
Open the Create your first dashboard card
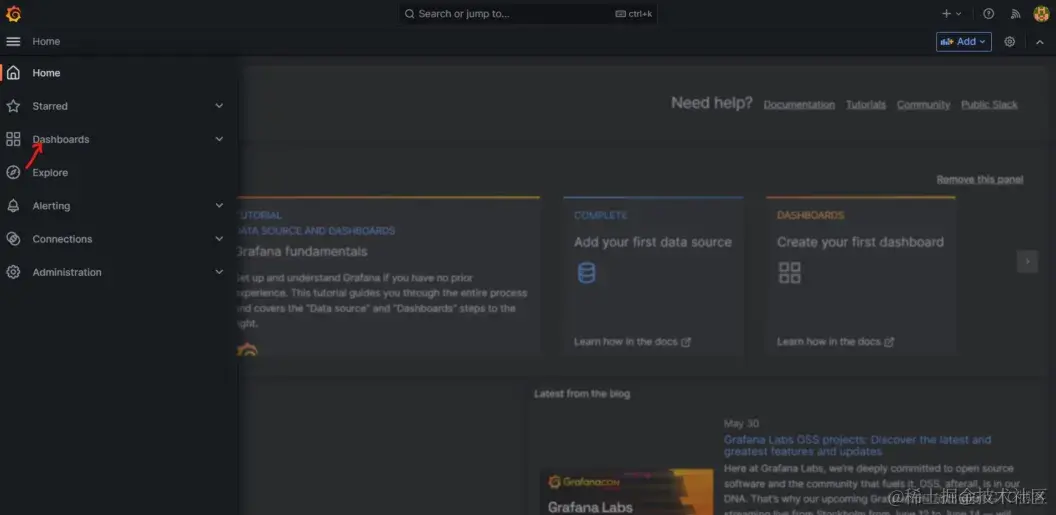[861, 276]
